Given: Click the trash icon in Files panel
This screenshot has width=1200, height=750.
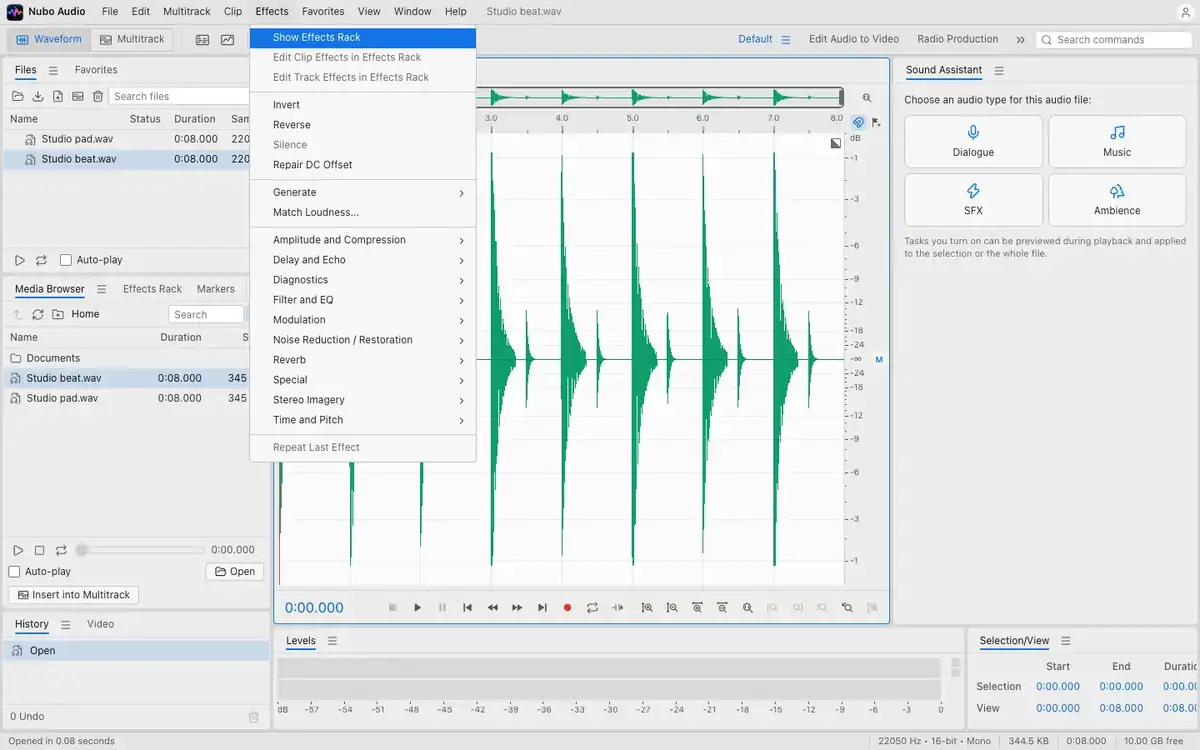Looking at the screenshot, I should pyautogui.click(x=98, y=96).
